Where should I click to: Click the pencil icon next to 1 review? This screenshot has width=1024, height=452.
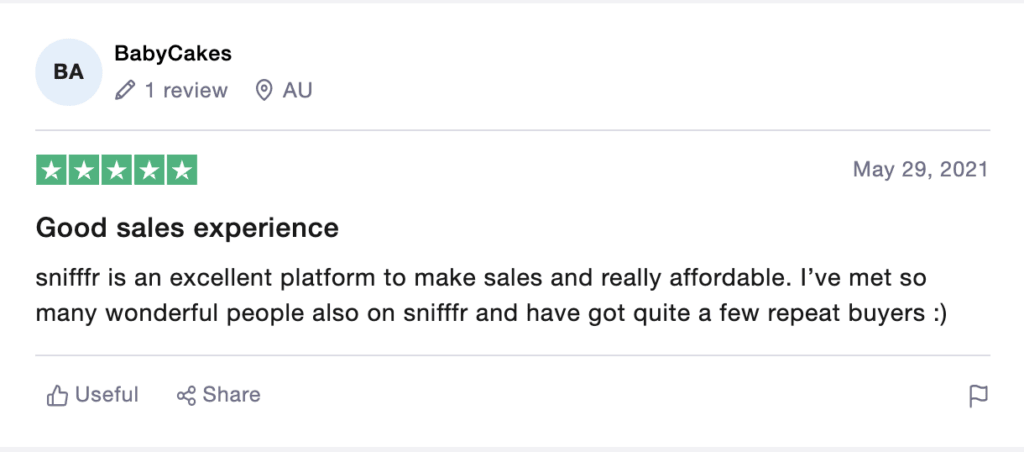click(124, 90)
